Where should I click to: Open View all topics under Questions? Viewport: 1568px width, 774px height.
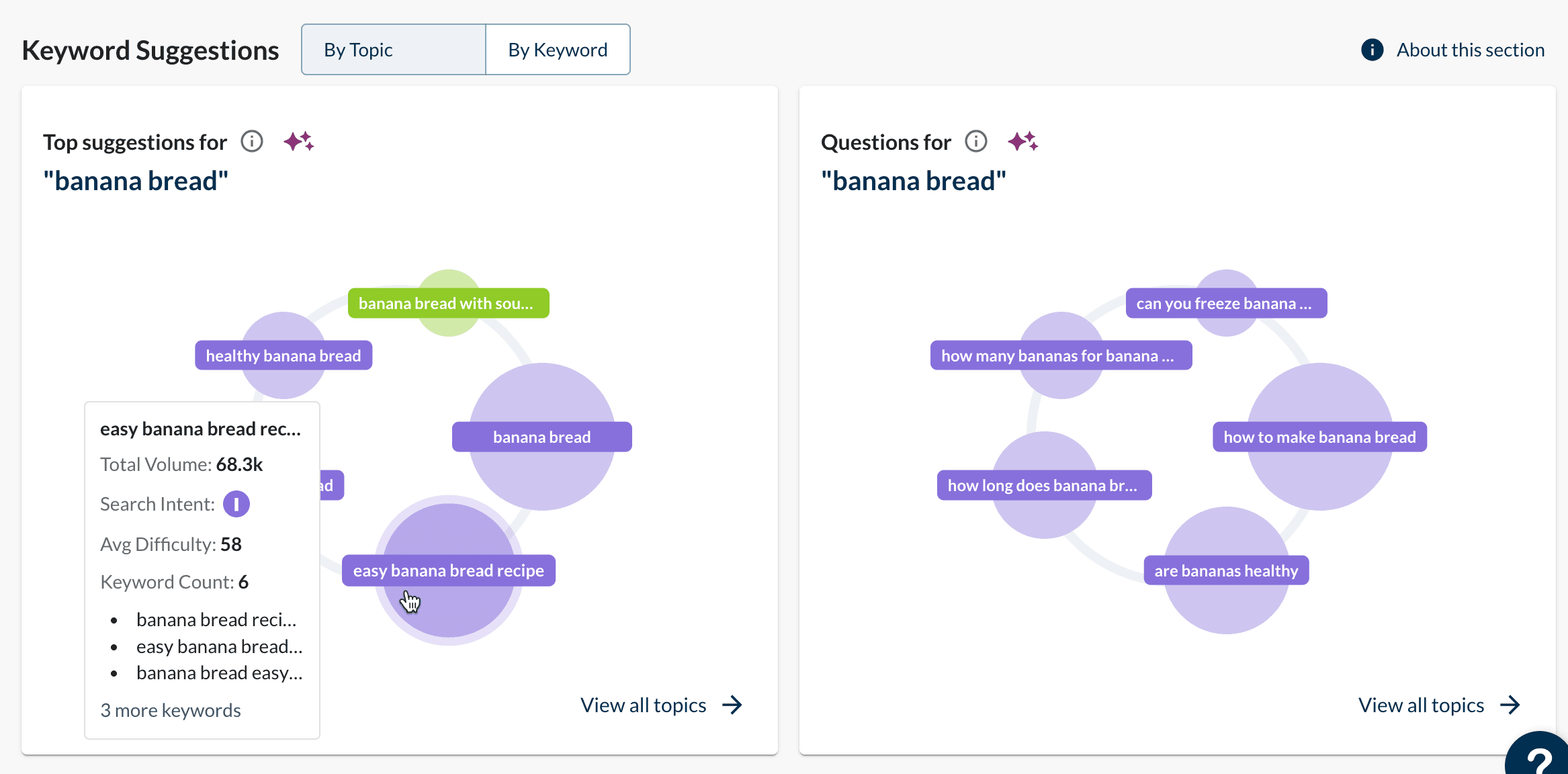1421,705
